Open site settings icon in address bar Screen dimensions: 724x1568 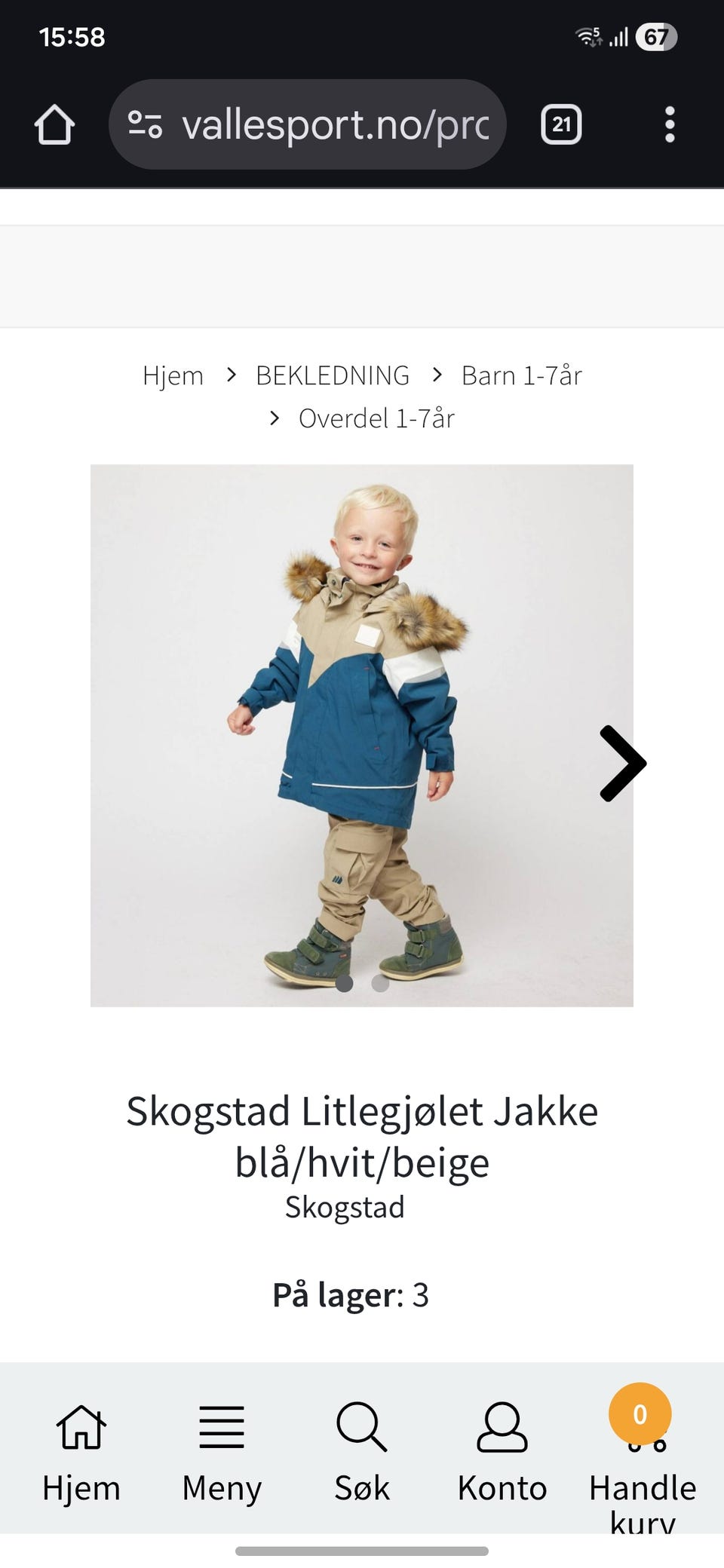pos(145,124)
